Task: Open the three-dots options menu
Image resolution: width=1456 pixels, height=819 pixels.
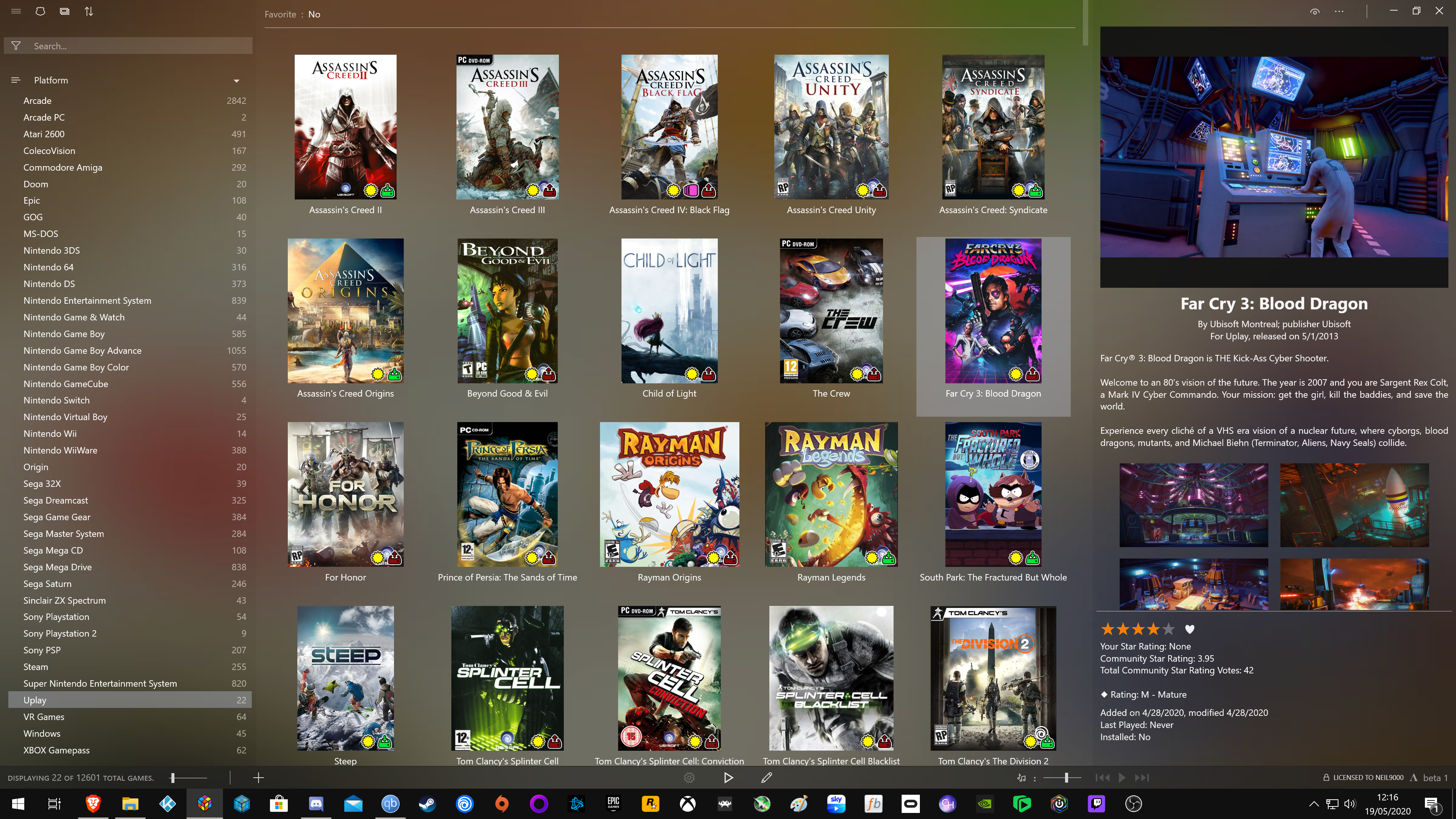Action: [1339, 11]
